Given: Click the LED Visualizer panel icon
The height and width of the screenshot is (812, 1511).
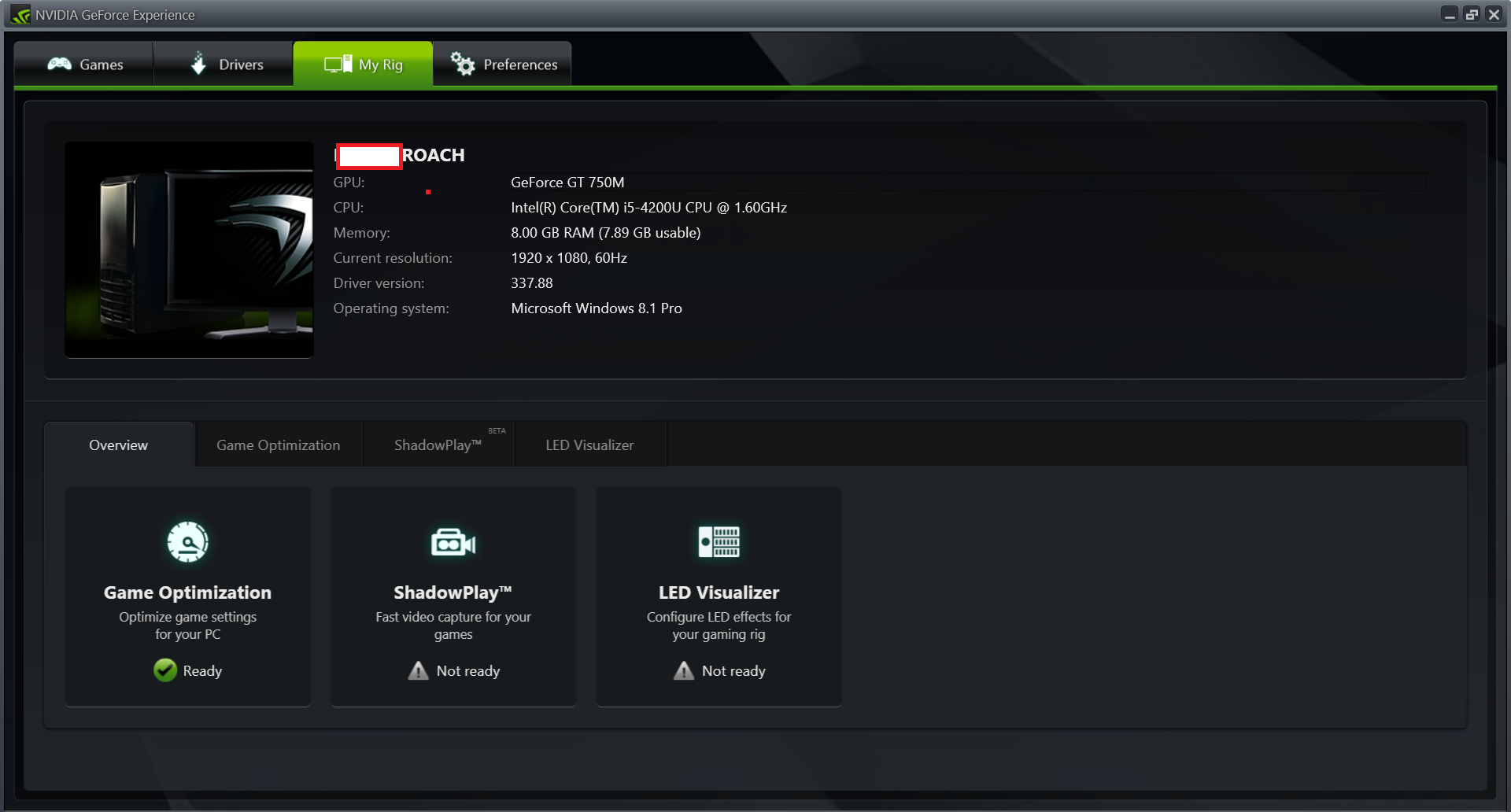Looking at the screenshot, I should point(719,542).
